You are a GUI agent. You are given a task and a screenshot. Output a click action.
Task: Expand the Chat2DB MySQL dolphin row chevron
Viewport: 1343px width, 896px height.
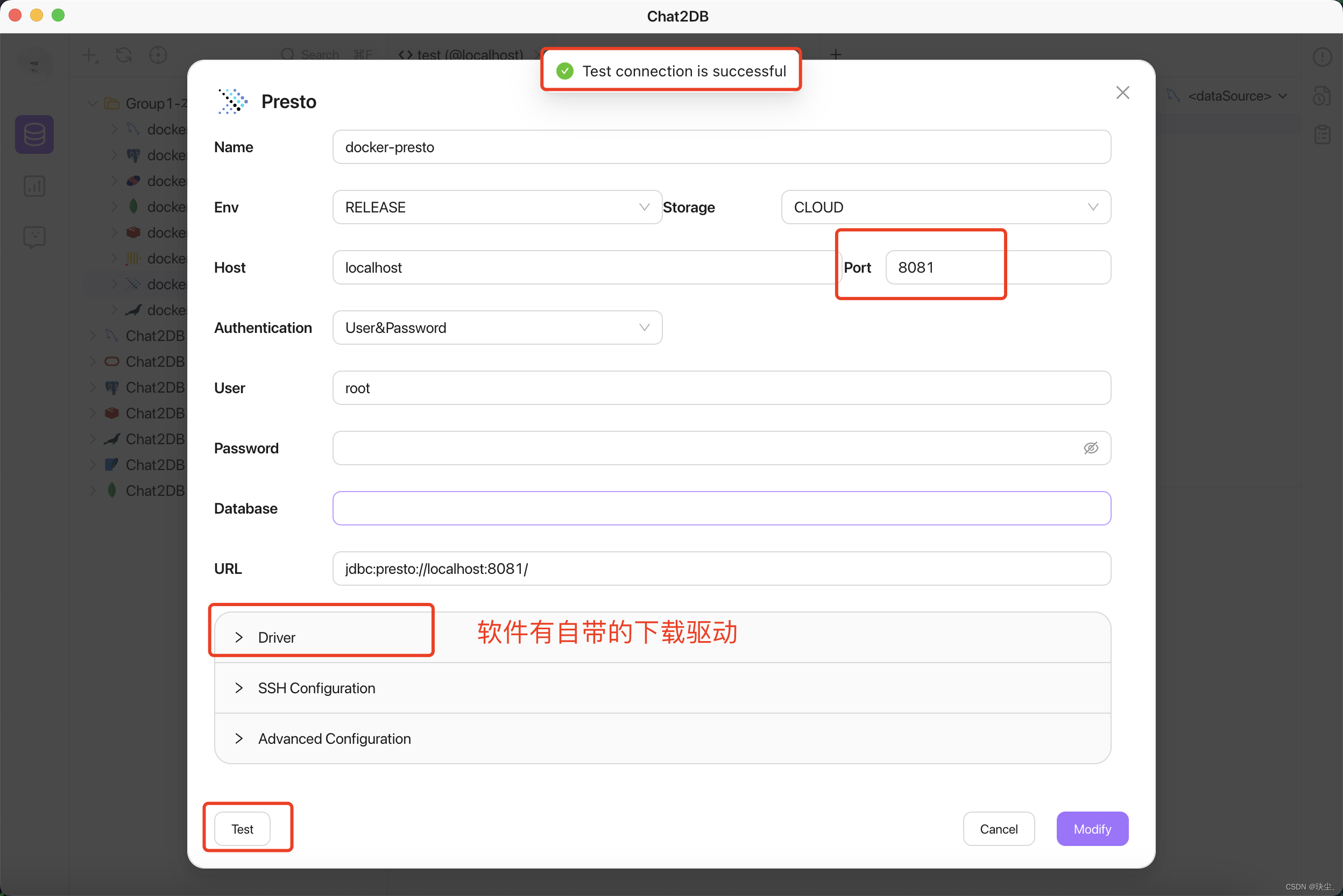[x=92, y=336]
